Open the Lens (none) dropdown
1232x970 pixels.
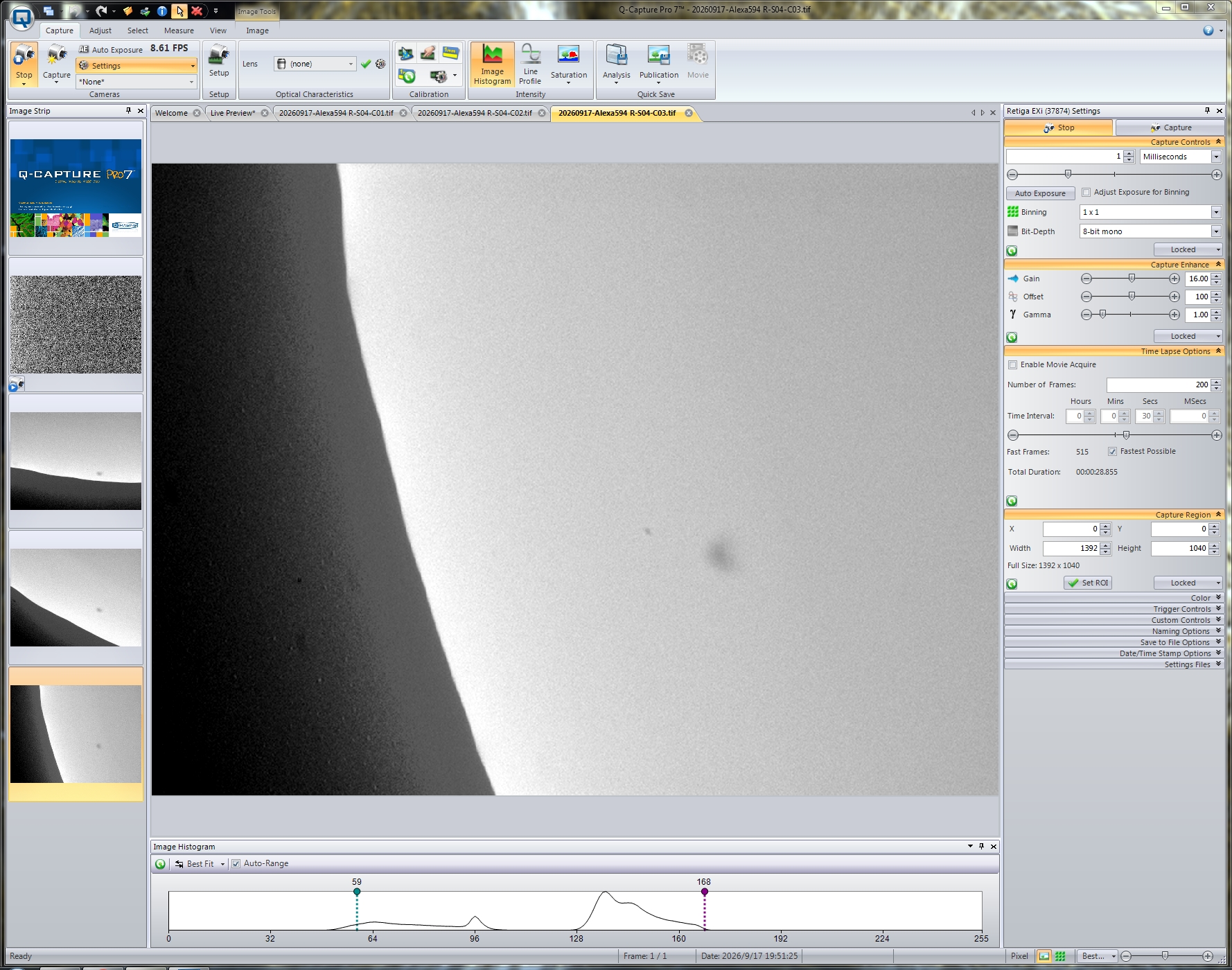tap(350, 64)
